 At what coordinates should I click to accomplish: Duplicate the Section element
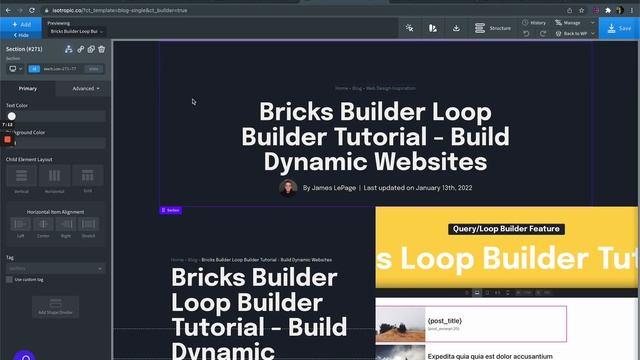coord(91,49)
